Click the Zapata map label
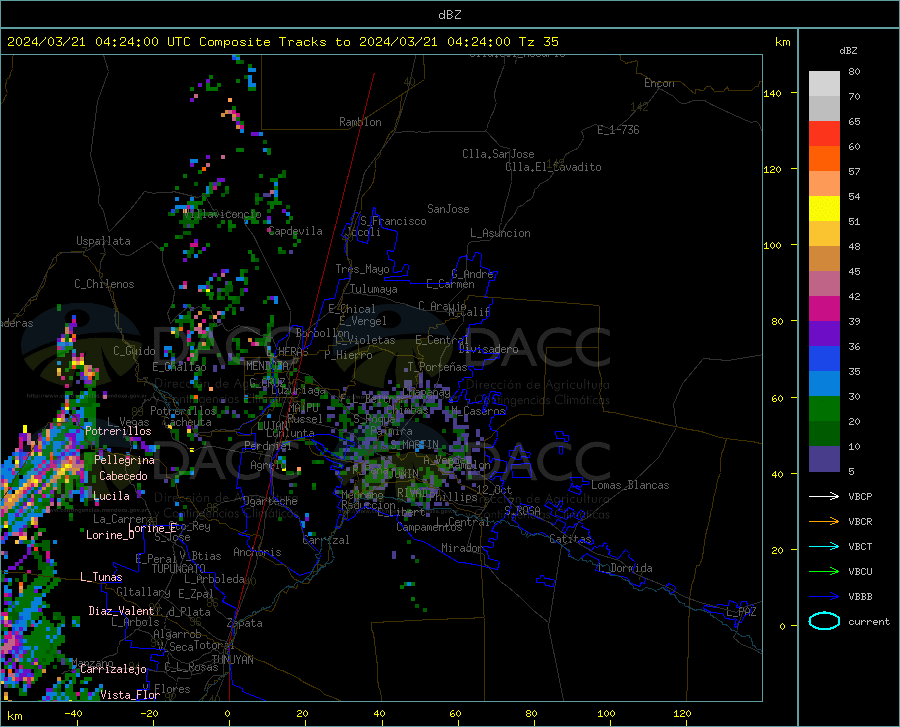Screen dimensions: 900x727 click(245, 623)
